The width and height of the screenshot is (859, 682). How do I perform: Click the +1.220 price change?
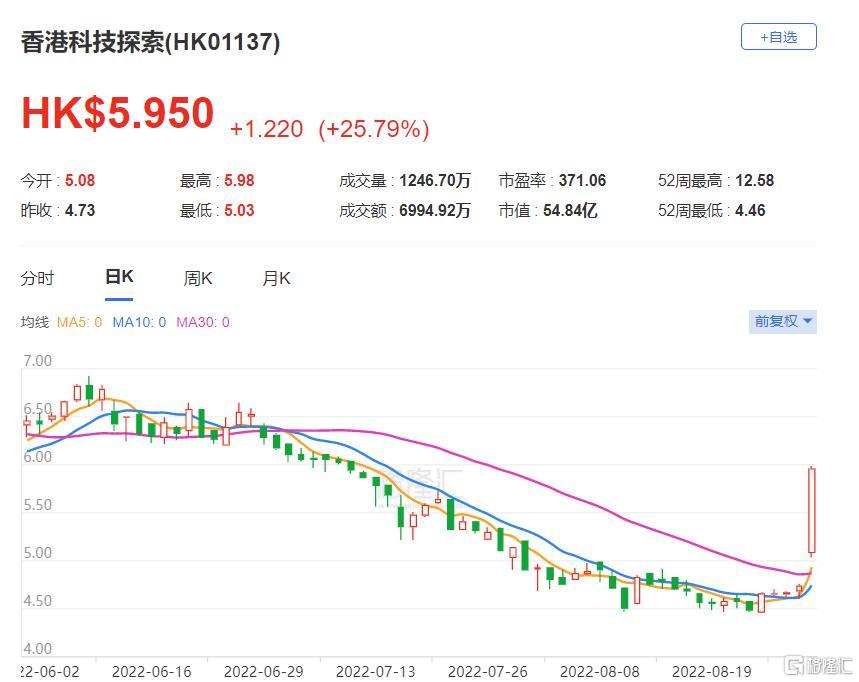click(x=266, y=130)
